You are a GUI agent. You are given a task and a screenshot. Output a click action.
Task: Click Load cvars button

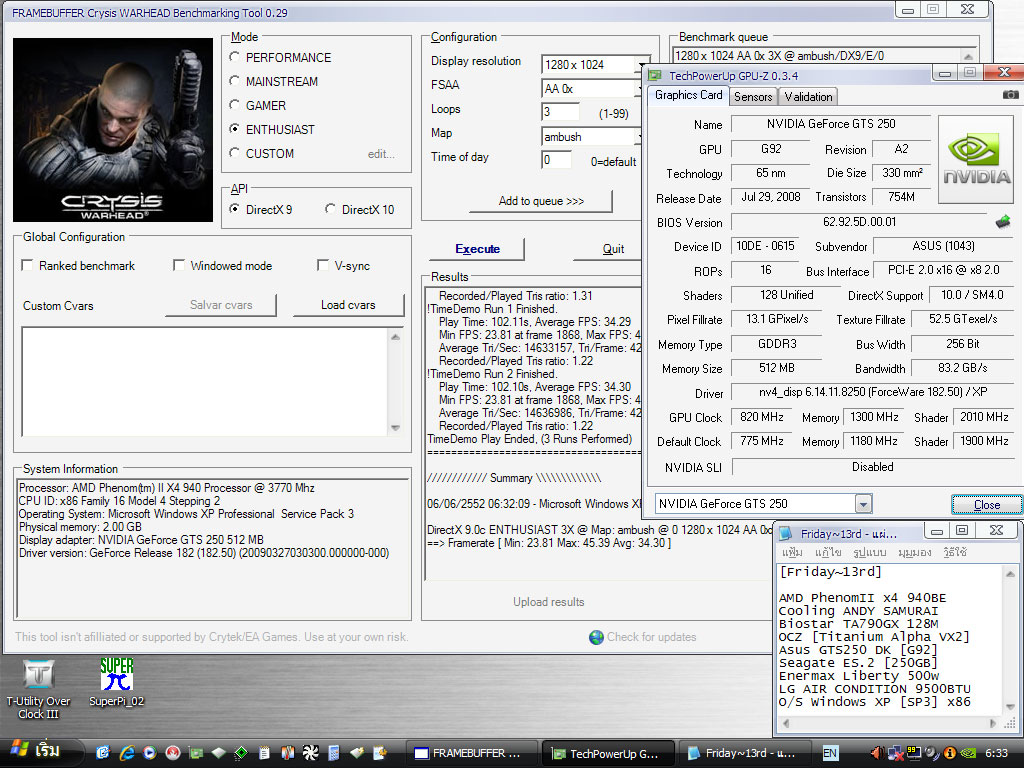[349, 305]
